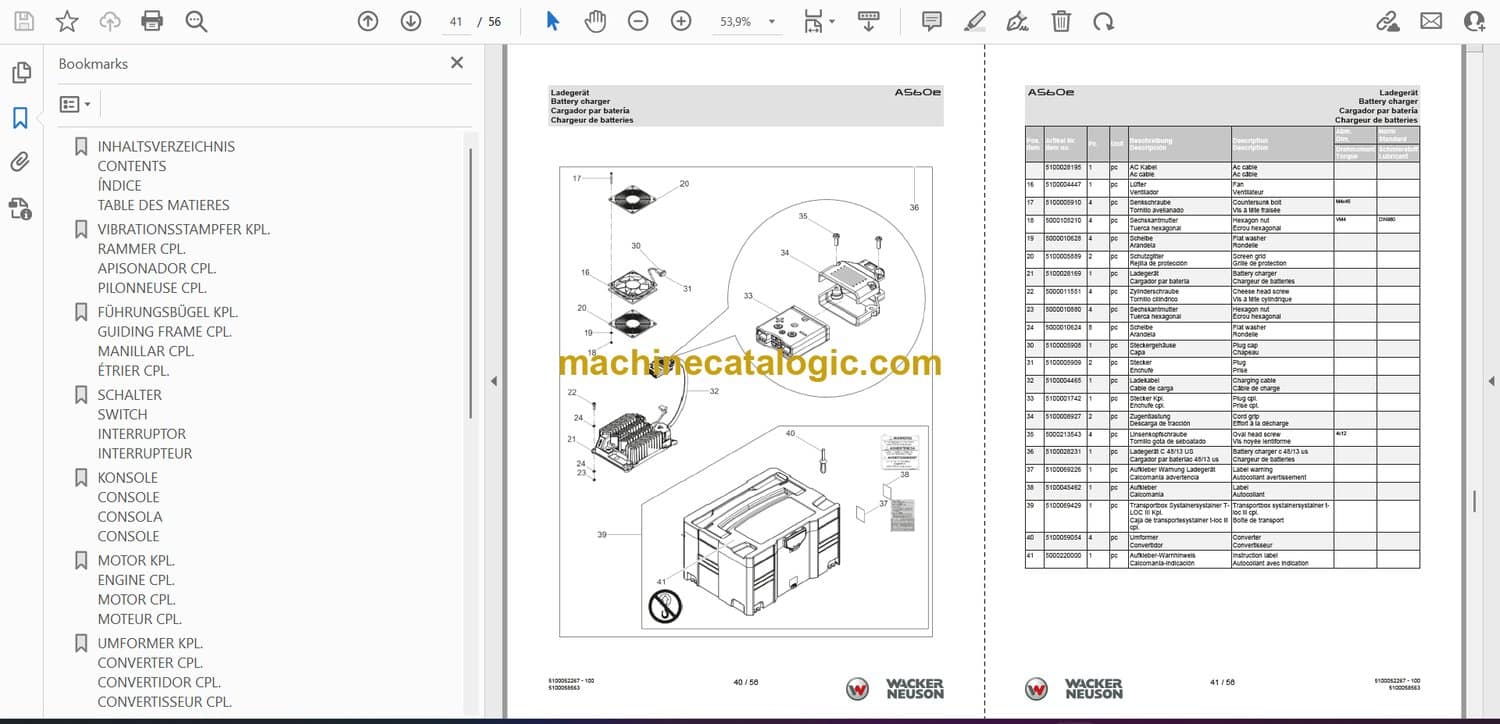
Task: Activate the Selection arrow tool
Action: pyautogui.click(x=553, y=21)
